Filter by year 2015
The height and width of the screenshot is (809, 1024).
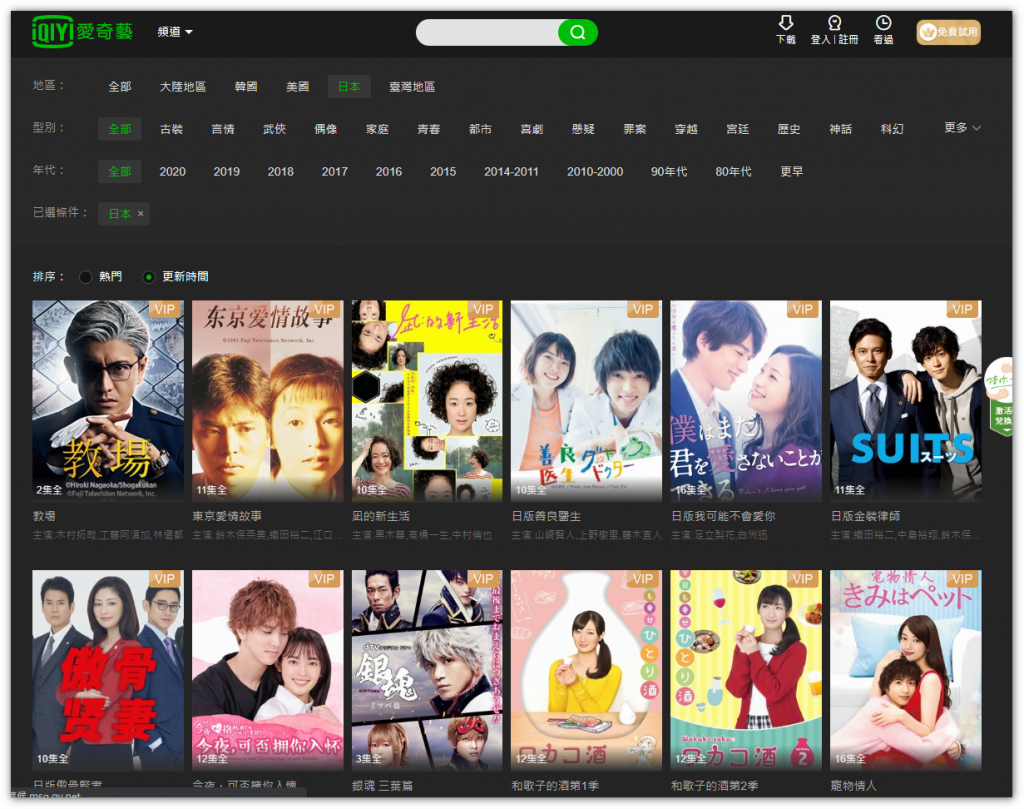443,171
